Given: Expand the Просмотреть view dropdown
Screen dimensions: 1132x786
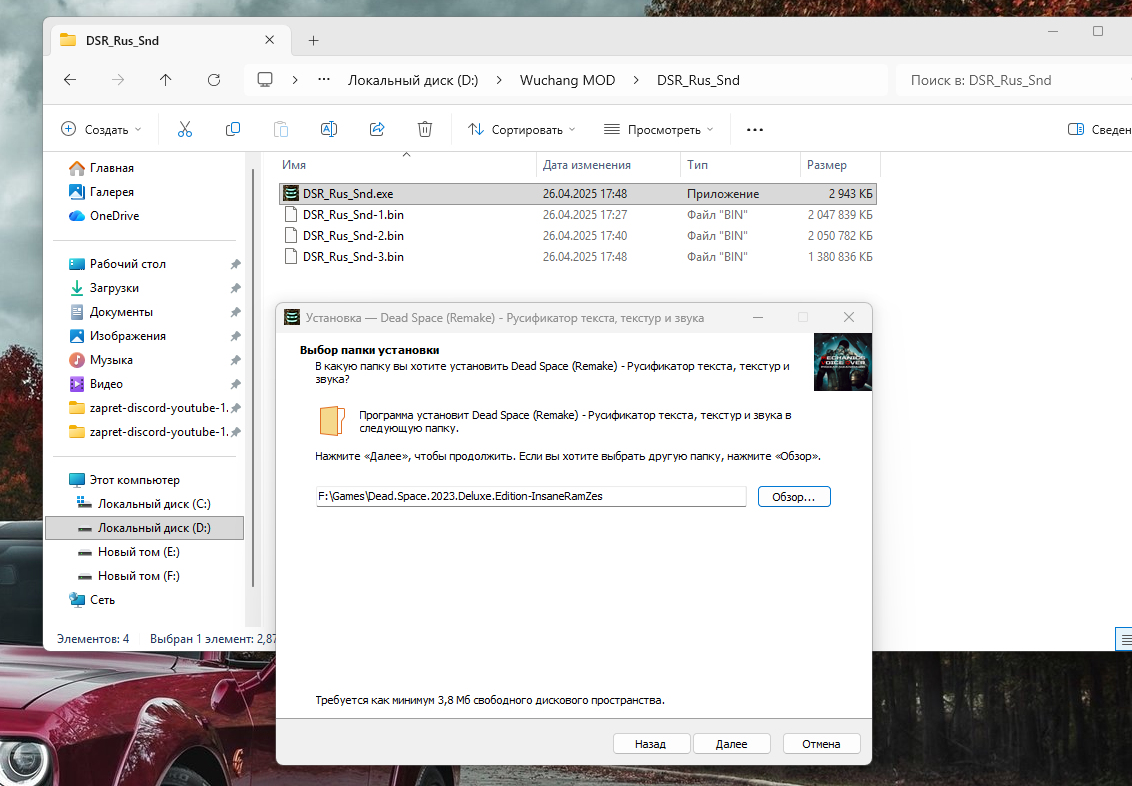Looking at the screenshot, I should point(659,129).
